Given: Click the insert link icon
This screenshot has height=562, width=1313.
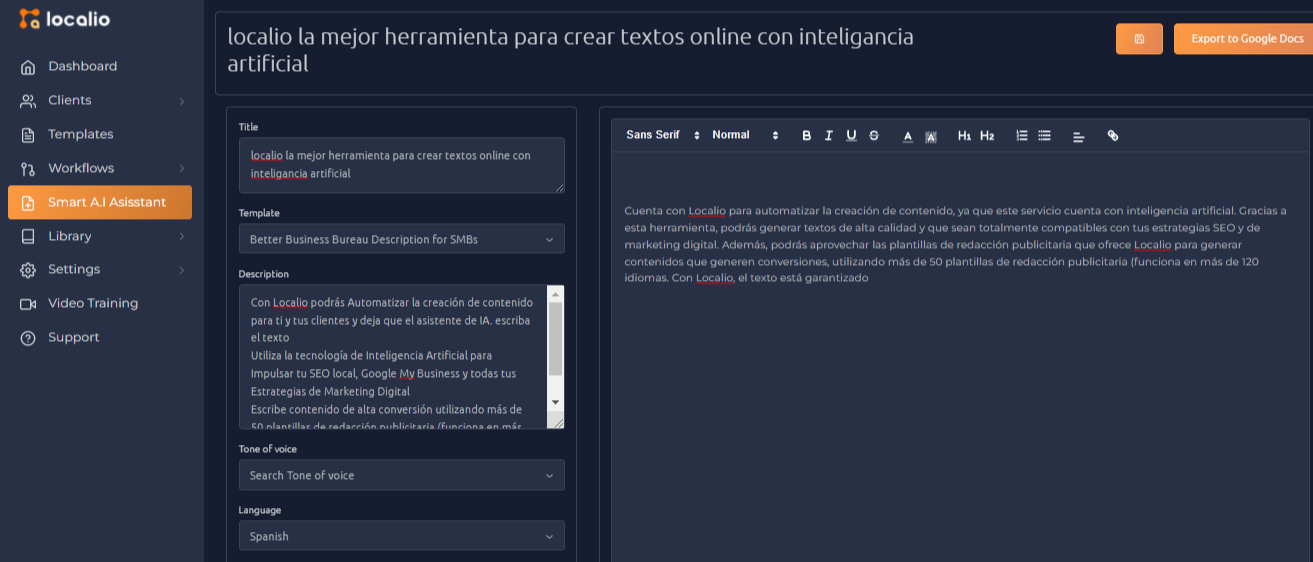Looking at the screenshot, I should [1113, 136].
